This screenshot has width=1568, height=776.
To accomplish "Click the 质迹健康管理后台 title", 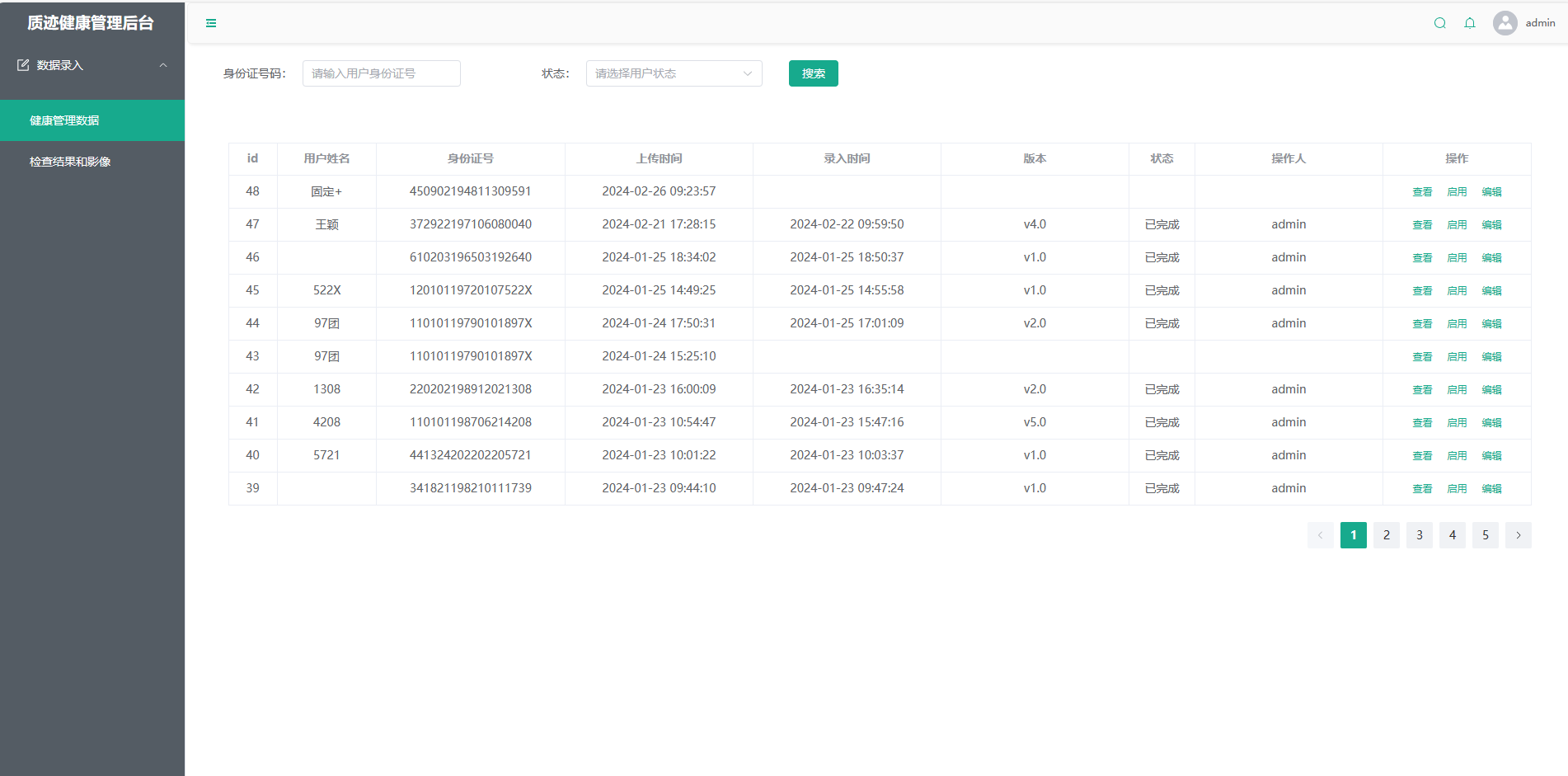I will click(x=91, y=23).
